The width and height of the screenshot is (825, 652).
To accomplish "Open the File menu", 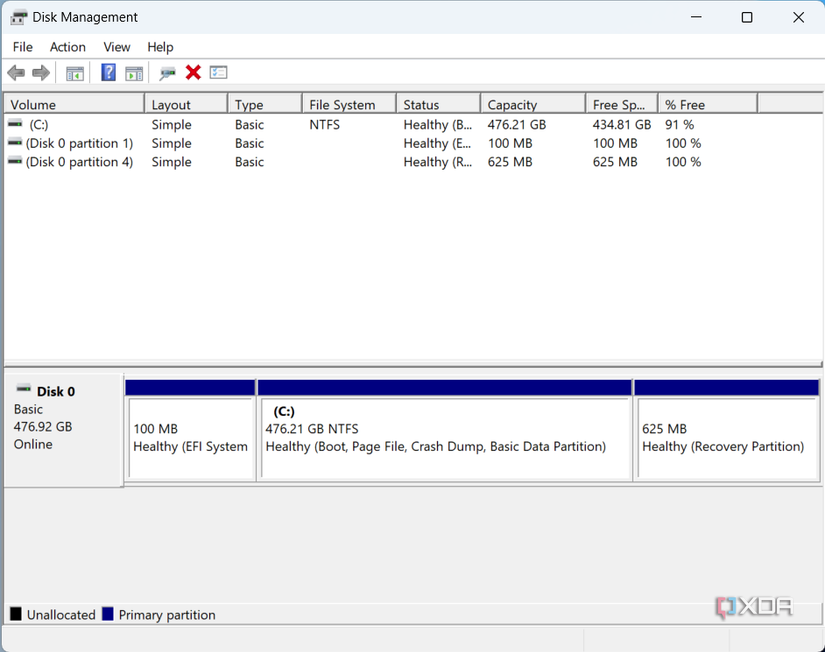I will [23, 47].
